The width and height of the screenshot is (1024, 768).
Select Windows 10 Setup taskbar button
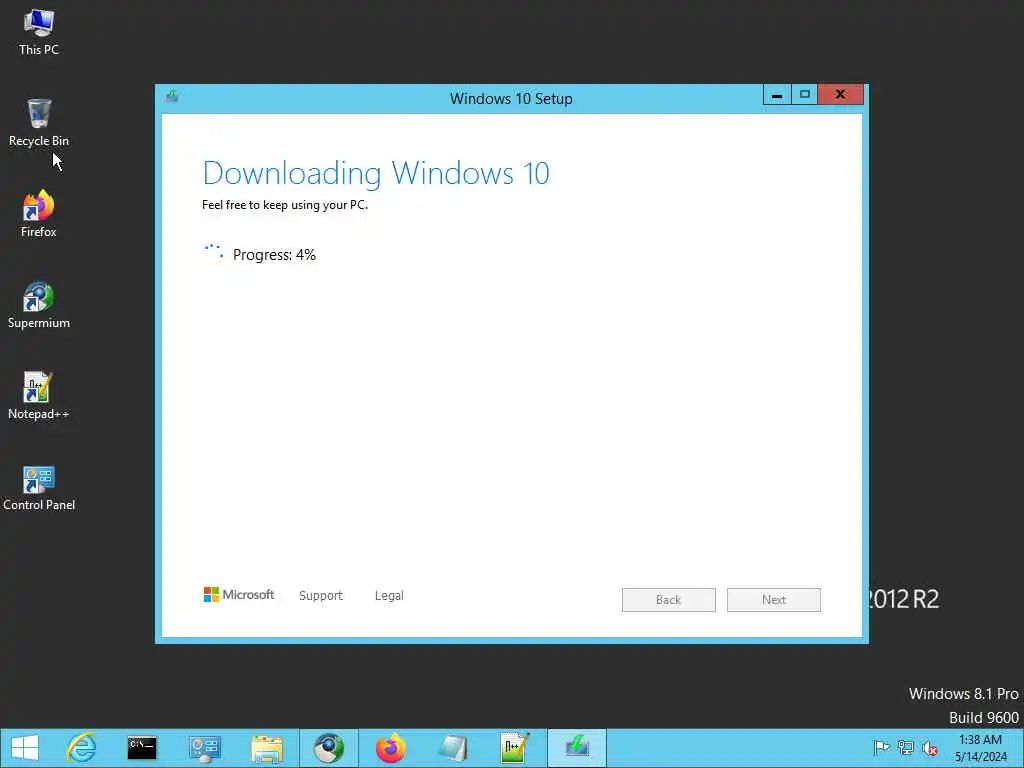click(x=577, y=748)
